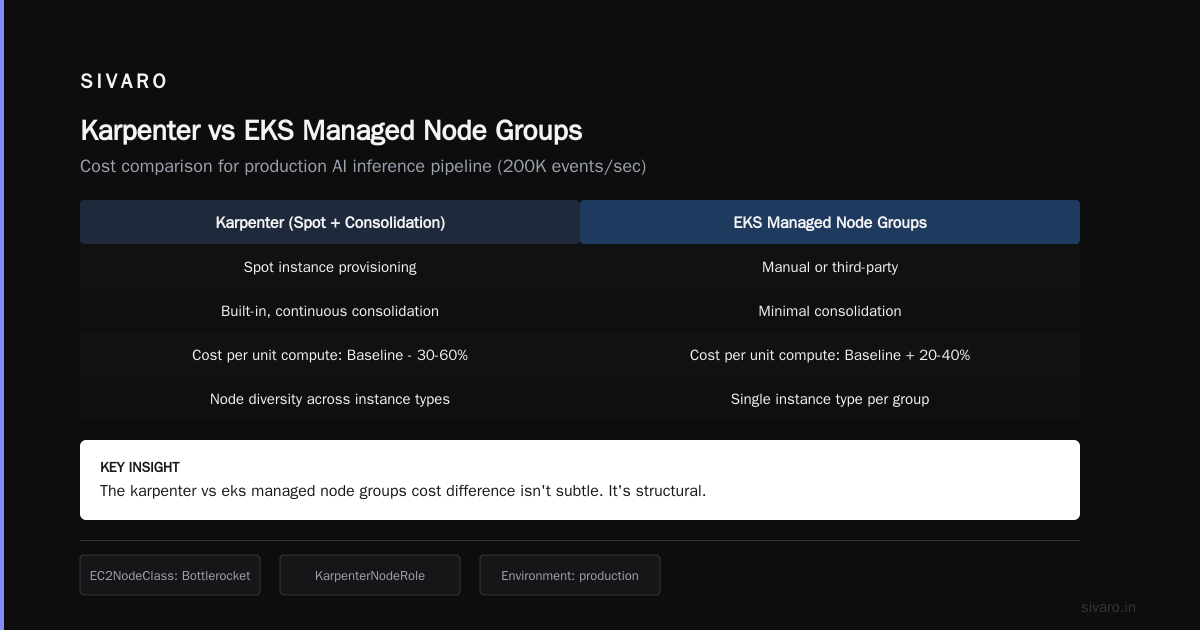Select the EKS Managed Node Groups column header
Viewport: 1200px width, 630px height.
pyautogui.click(x=830, y=222)
